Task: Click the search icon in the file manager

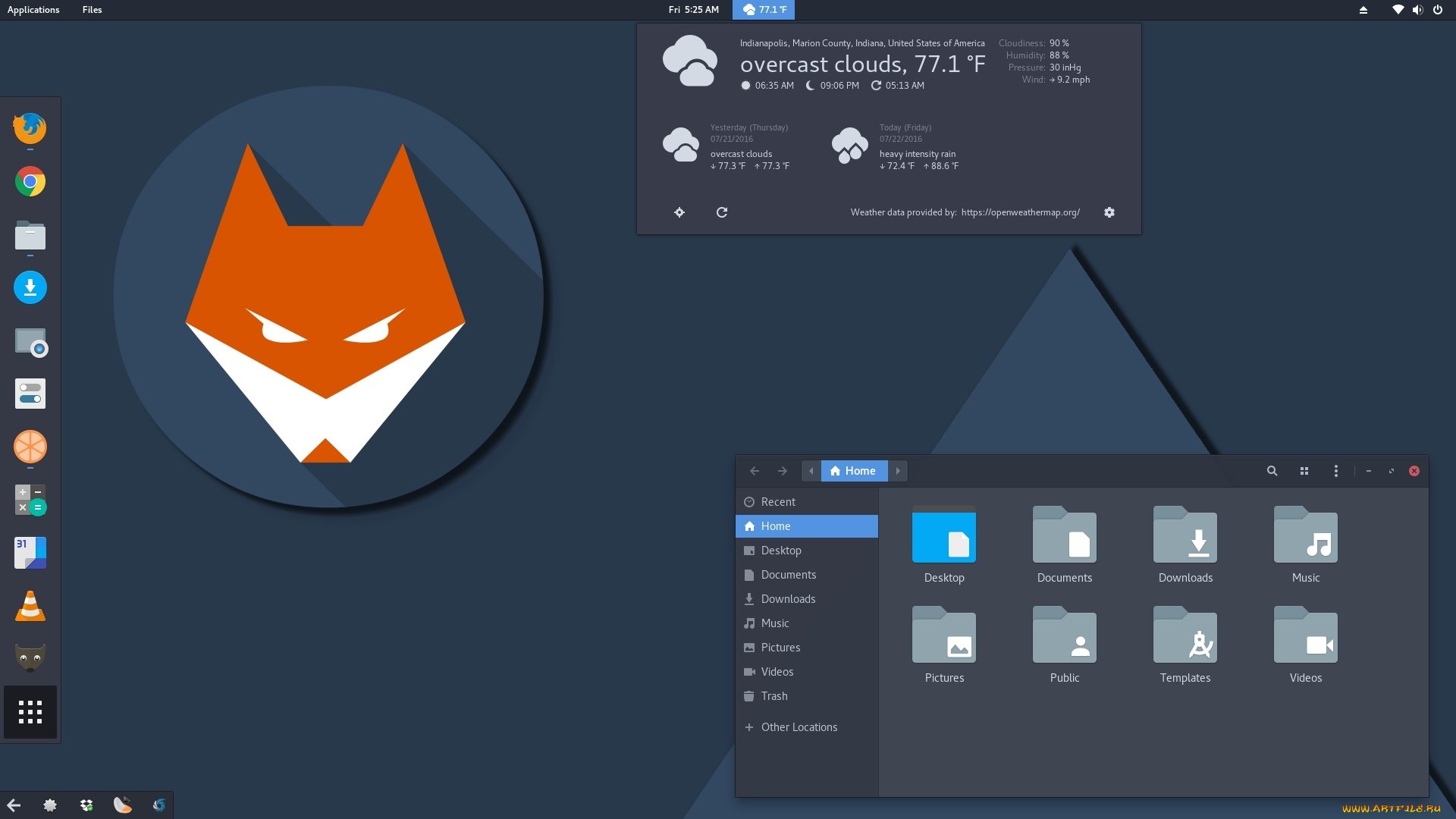Action: pyautogui.click(x=1272, y=471)
